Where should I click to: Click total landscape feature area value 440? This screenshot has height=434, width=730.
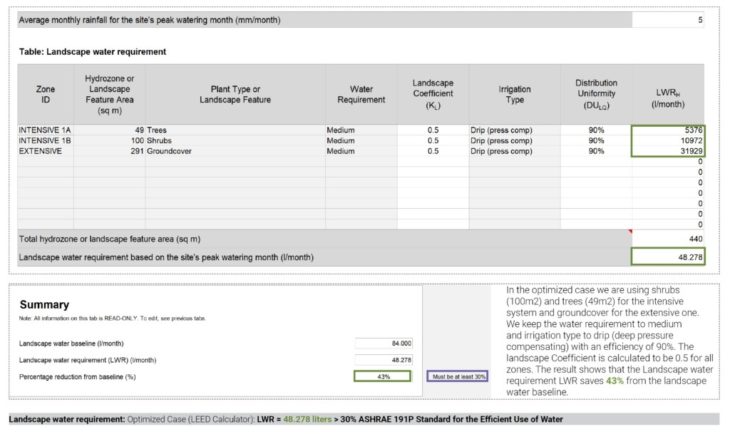pyautogui.click(x=668, y=239)
